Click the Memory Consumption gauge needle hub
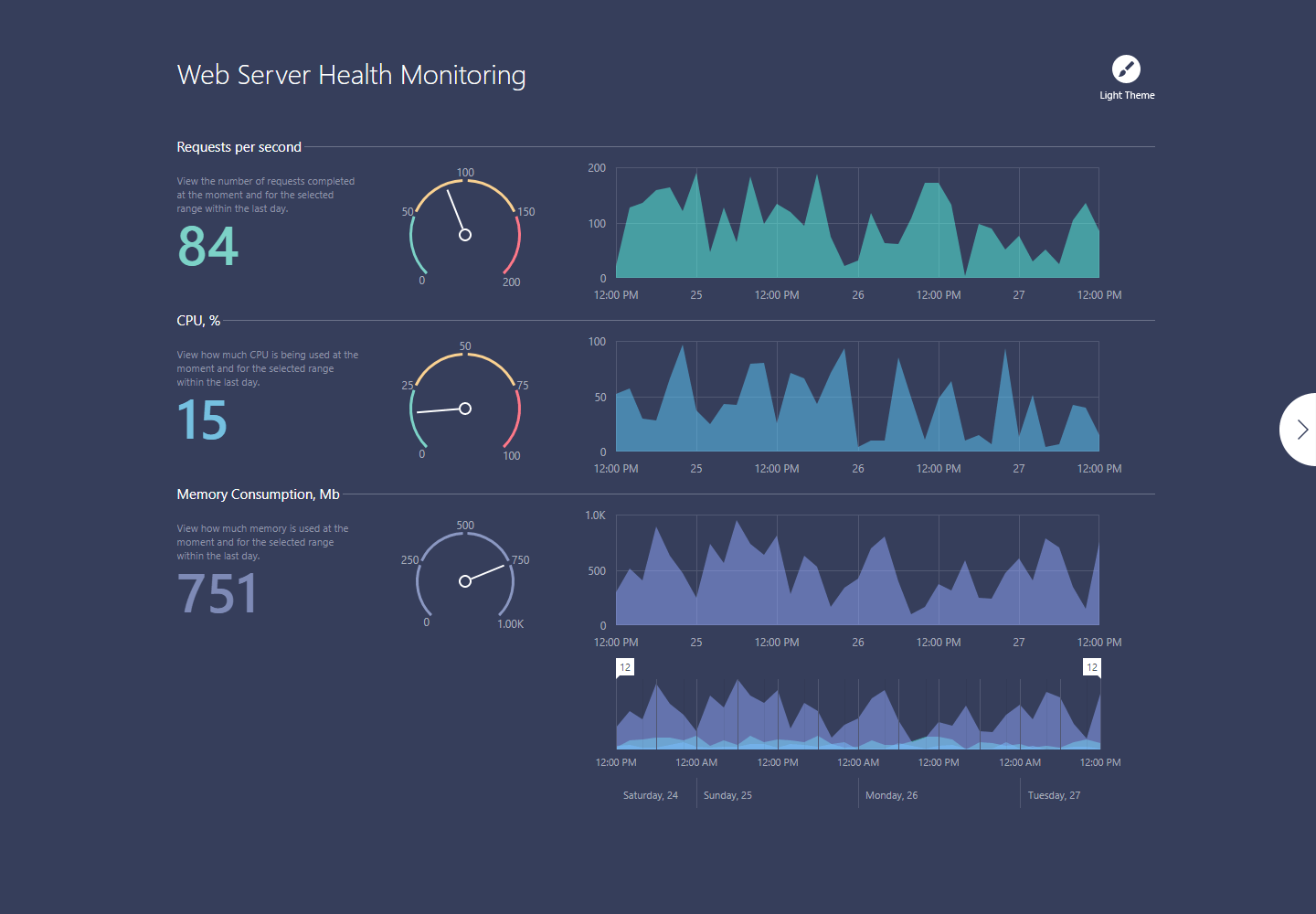 pyautogui.click(x=465, y=581)
